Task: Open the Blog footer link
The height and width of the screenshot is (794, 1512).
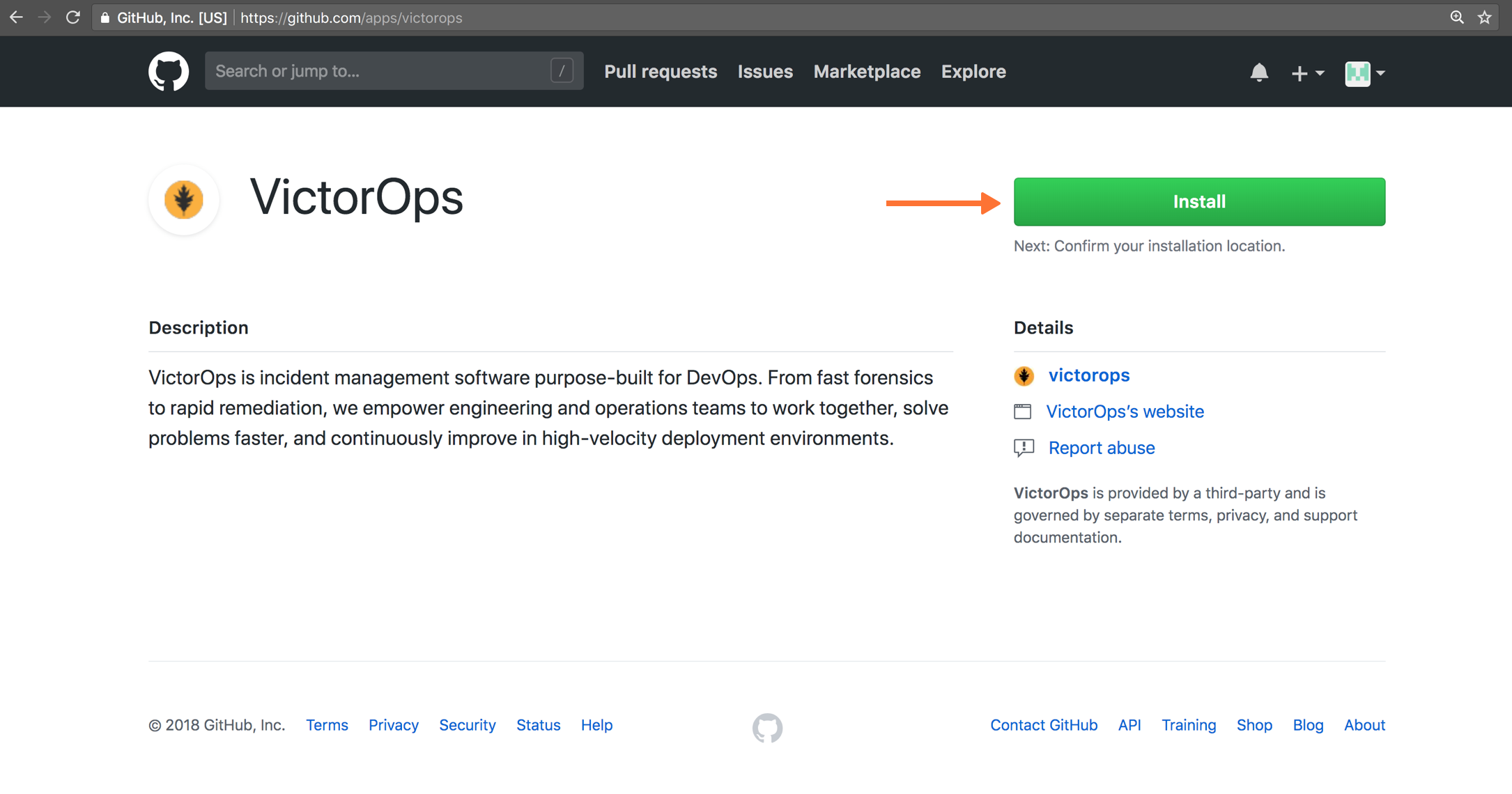Action: [1308, 725]
